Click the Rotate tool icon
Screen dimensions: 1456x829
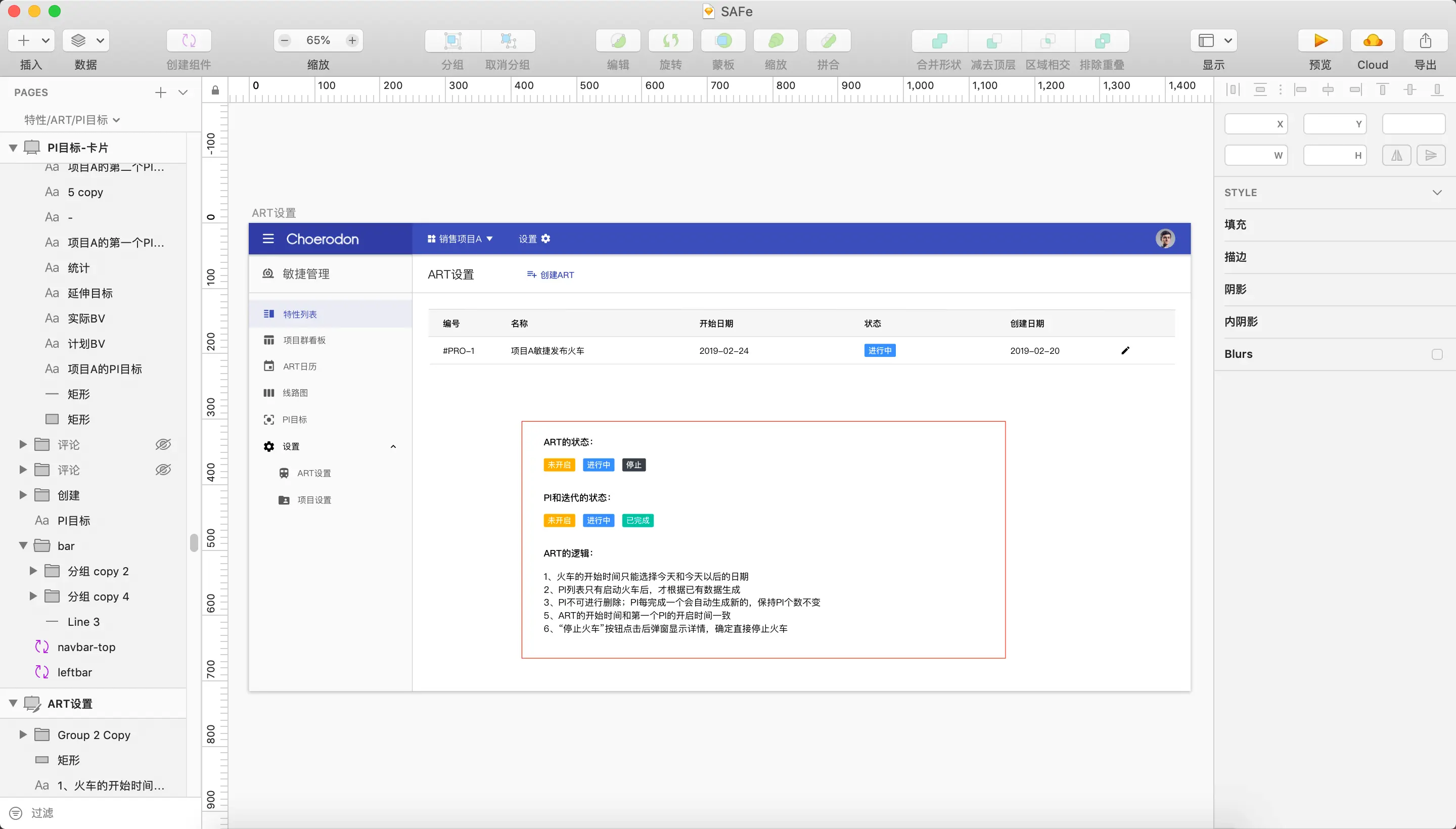click(x=670, y=40)
